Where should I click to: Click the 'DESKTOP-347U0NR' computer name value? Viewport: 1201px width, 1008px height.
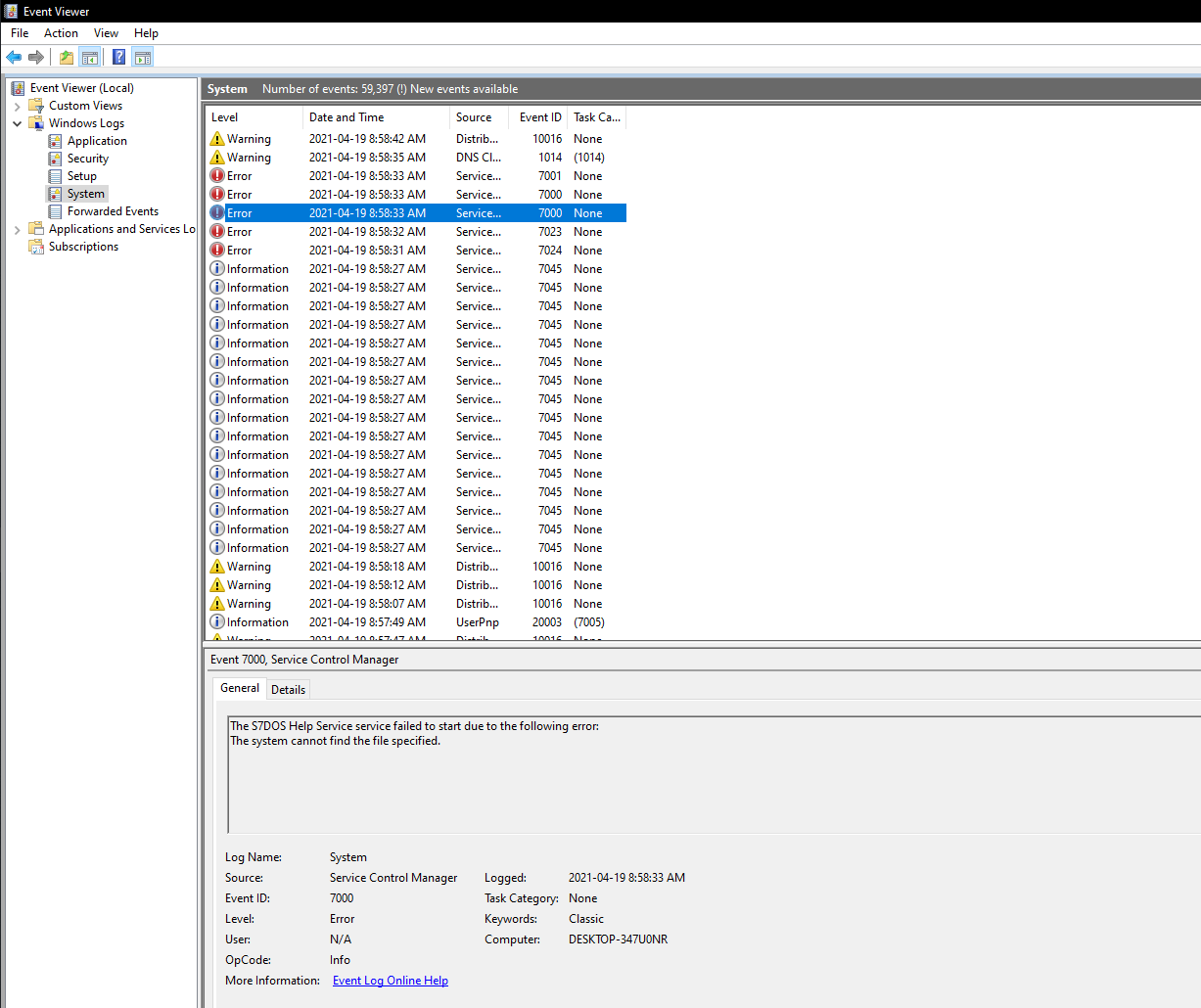[x=618, y=939]
